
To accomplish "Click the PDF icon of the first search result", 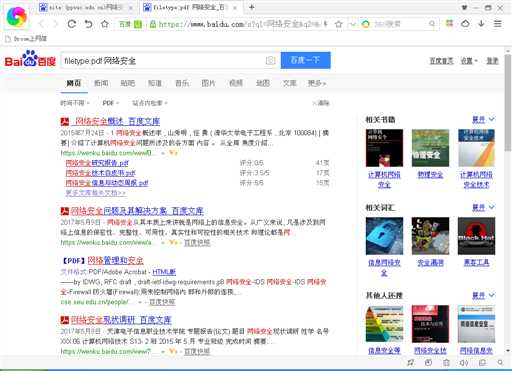I will (65, 122).
